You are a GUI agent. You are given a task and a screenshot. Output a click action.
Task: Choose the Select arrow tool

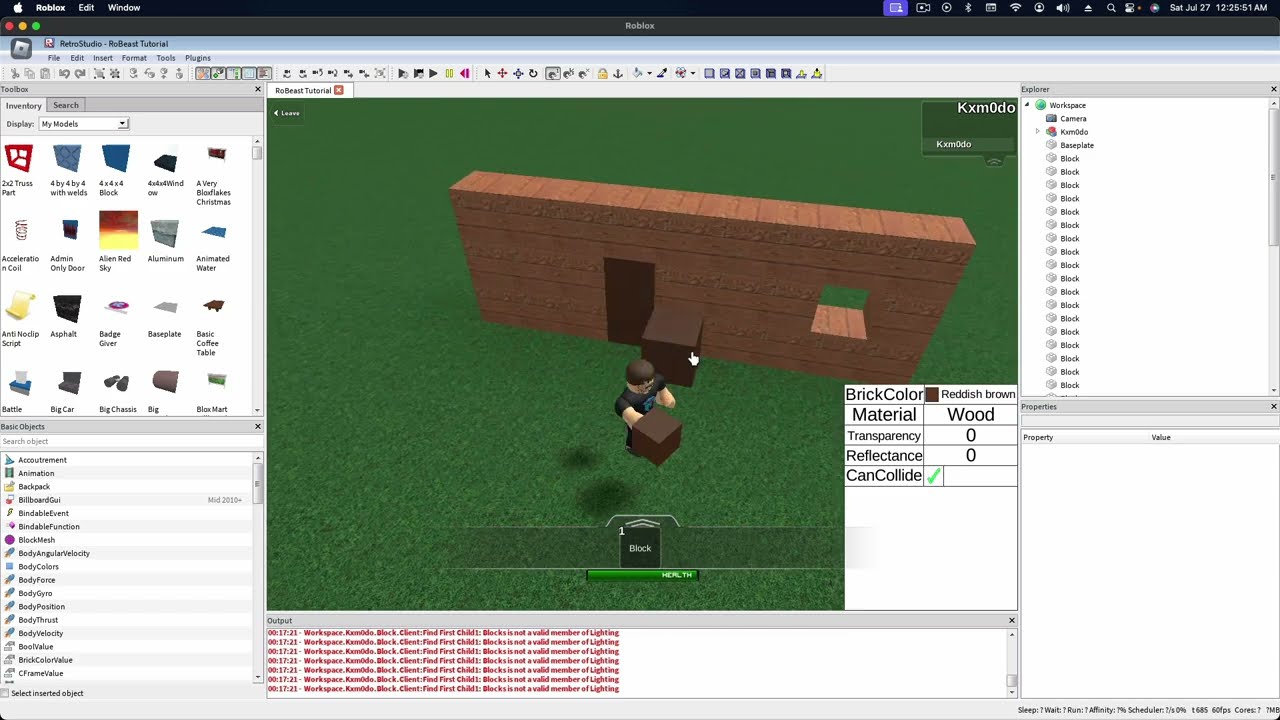(x=488, y=73)
